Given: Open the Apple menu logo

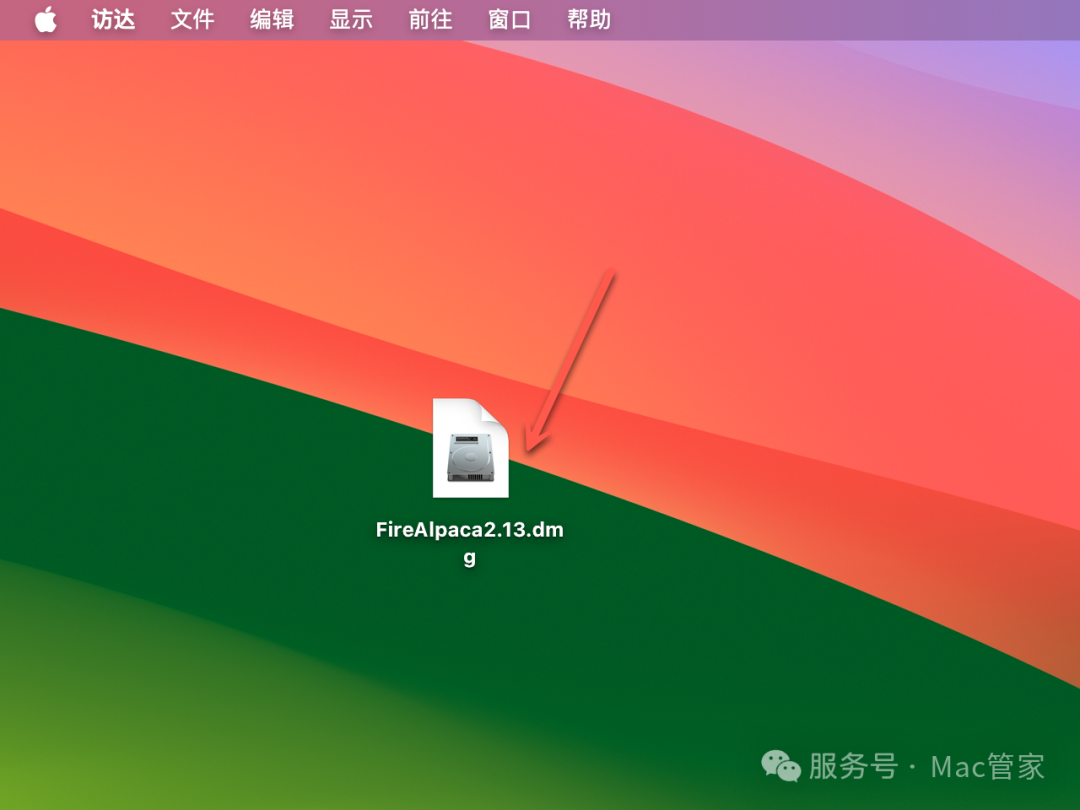Looking at the screenshot, I should [x=45, y=19].
